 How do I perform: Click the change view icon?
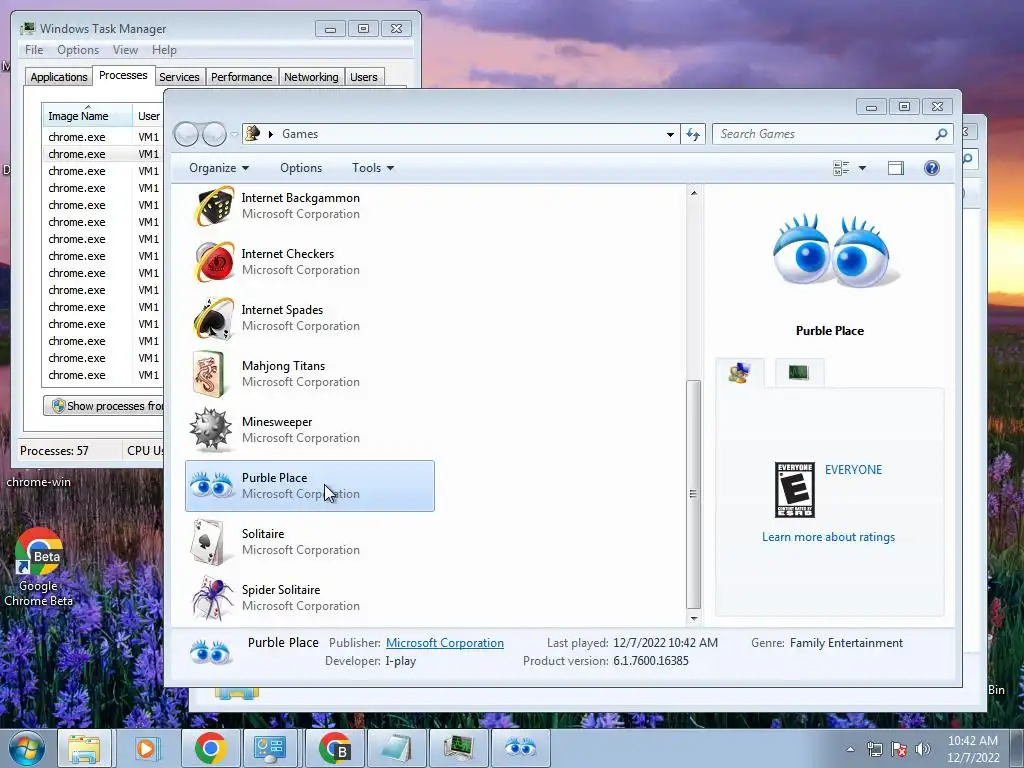pos(841,168)
